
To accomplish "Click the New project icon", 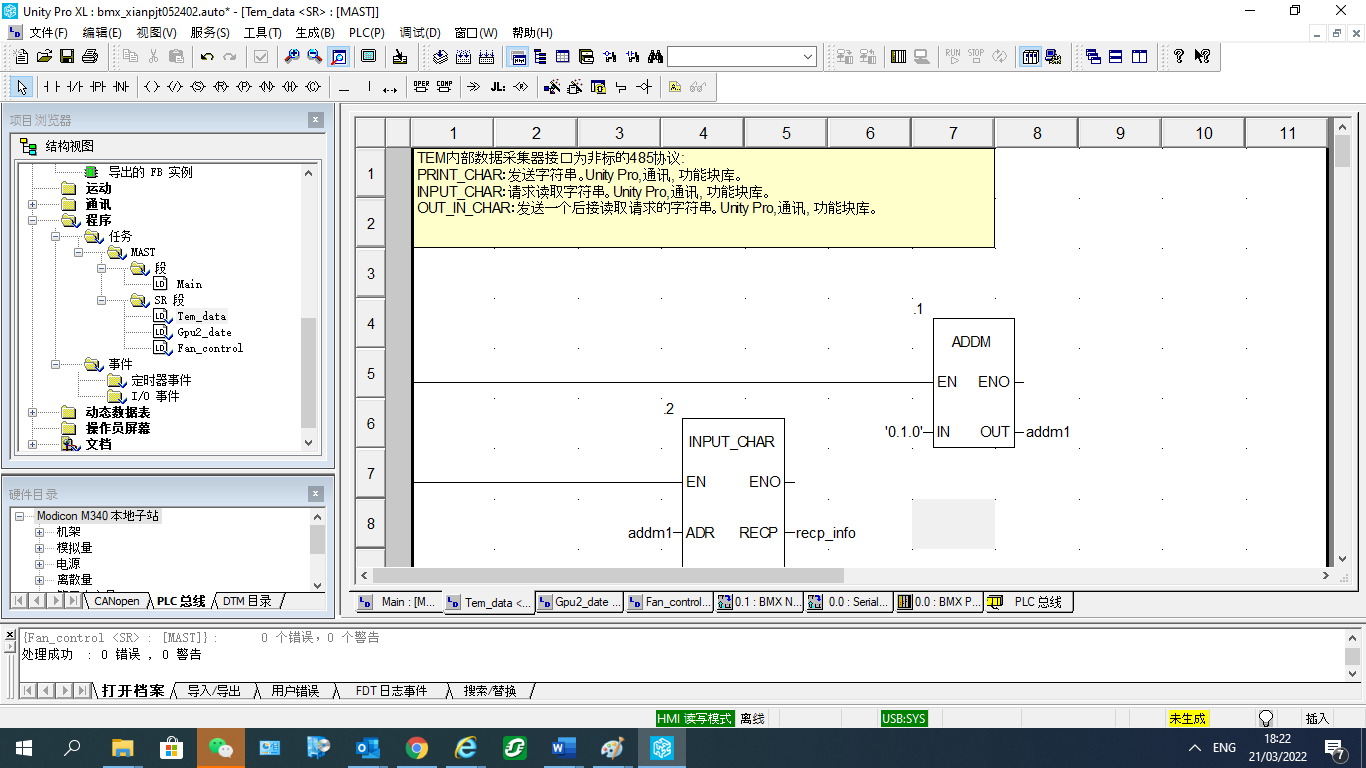I will pos(21,57).
